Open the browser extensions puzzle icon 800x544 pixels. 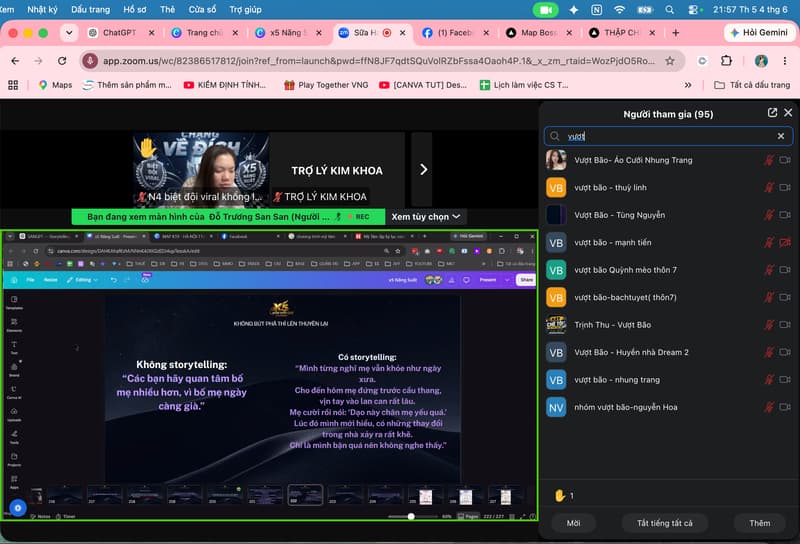[x=726, y=61]
